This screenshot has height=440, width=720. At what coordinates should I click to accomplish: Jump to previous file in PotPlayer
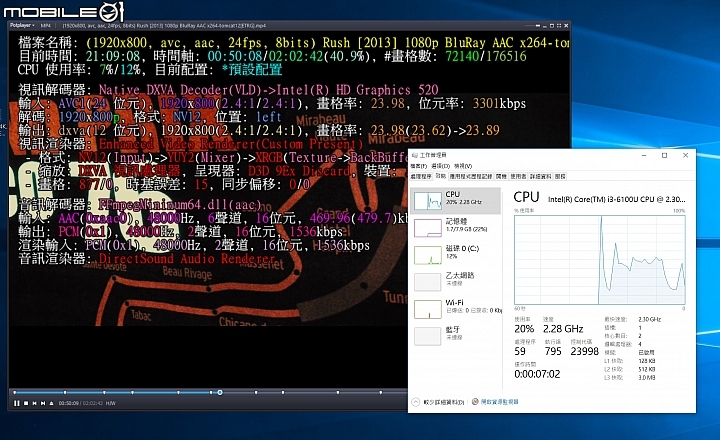[x=34, y=403]
